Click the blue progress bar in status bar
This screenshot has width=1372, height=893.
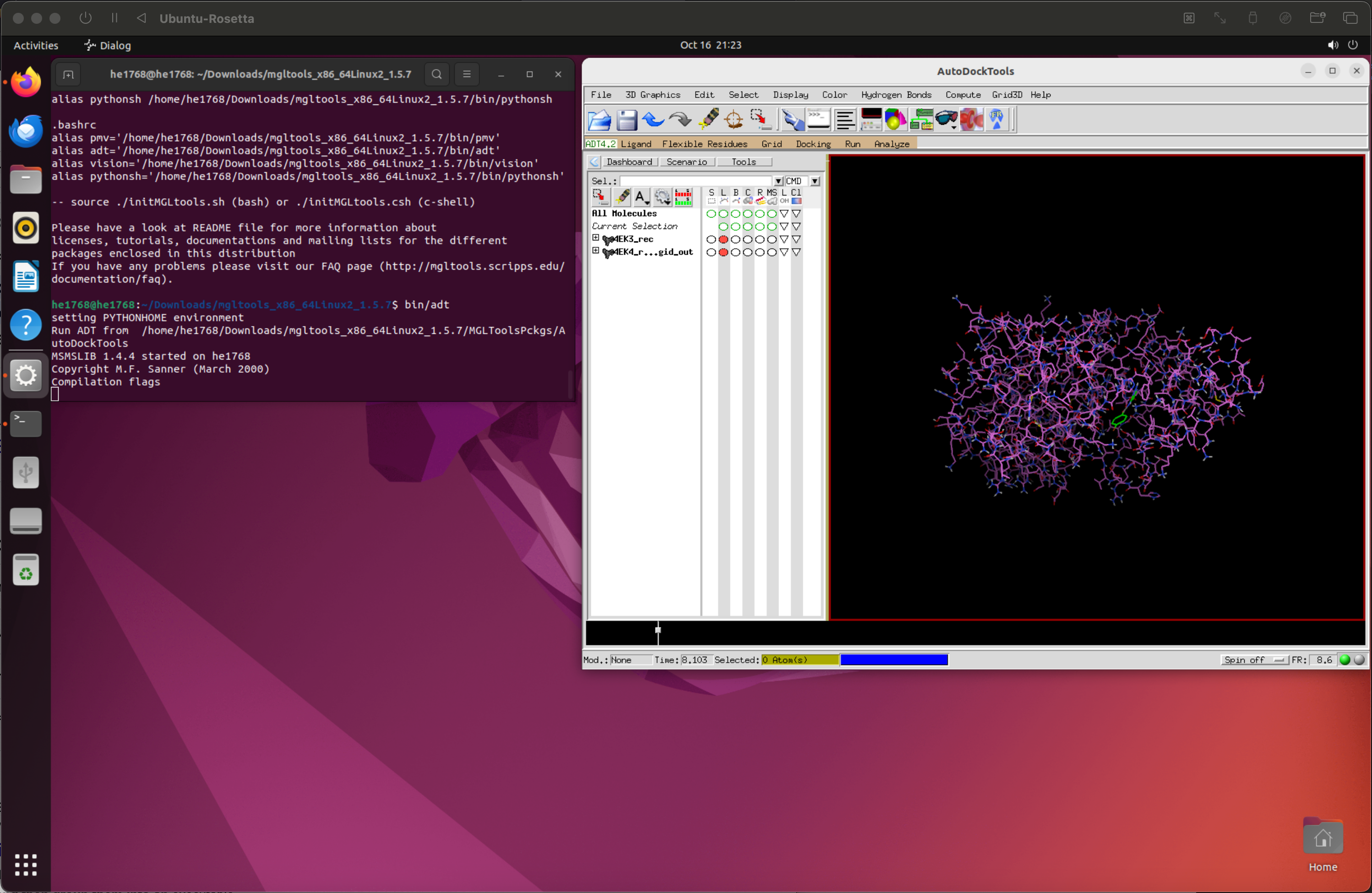pos(893,660)
